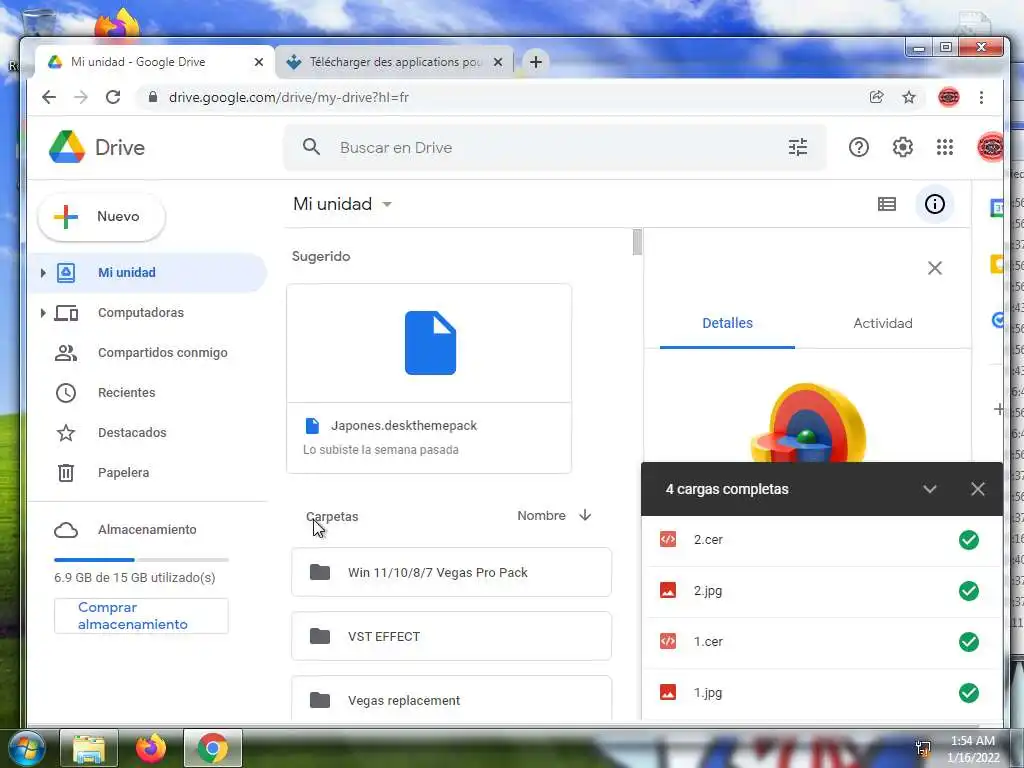
Task: Open the Win 11/10/8/7 Vegas Pro Pack folder
Action: coord(451,573)
